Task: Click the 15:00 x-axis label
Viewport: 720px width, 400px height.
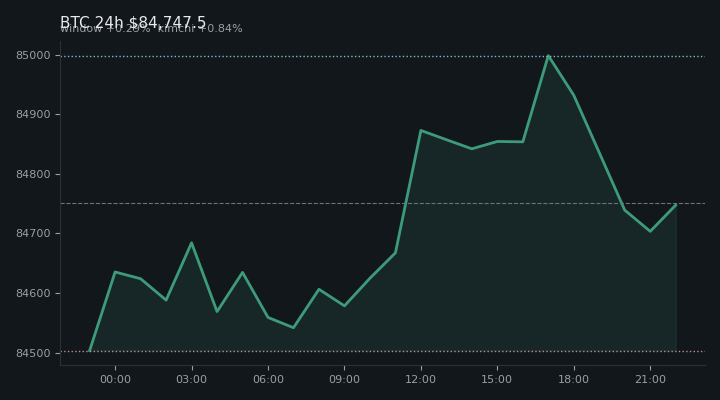Action: pyautogui.click(x=497, y=379)
